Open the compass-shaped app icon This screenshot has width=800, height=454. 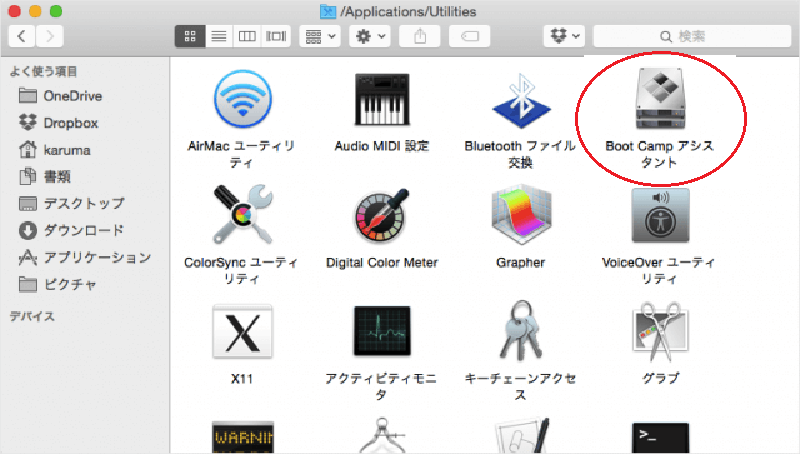point(382,436)
